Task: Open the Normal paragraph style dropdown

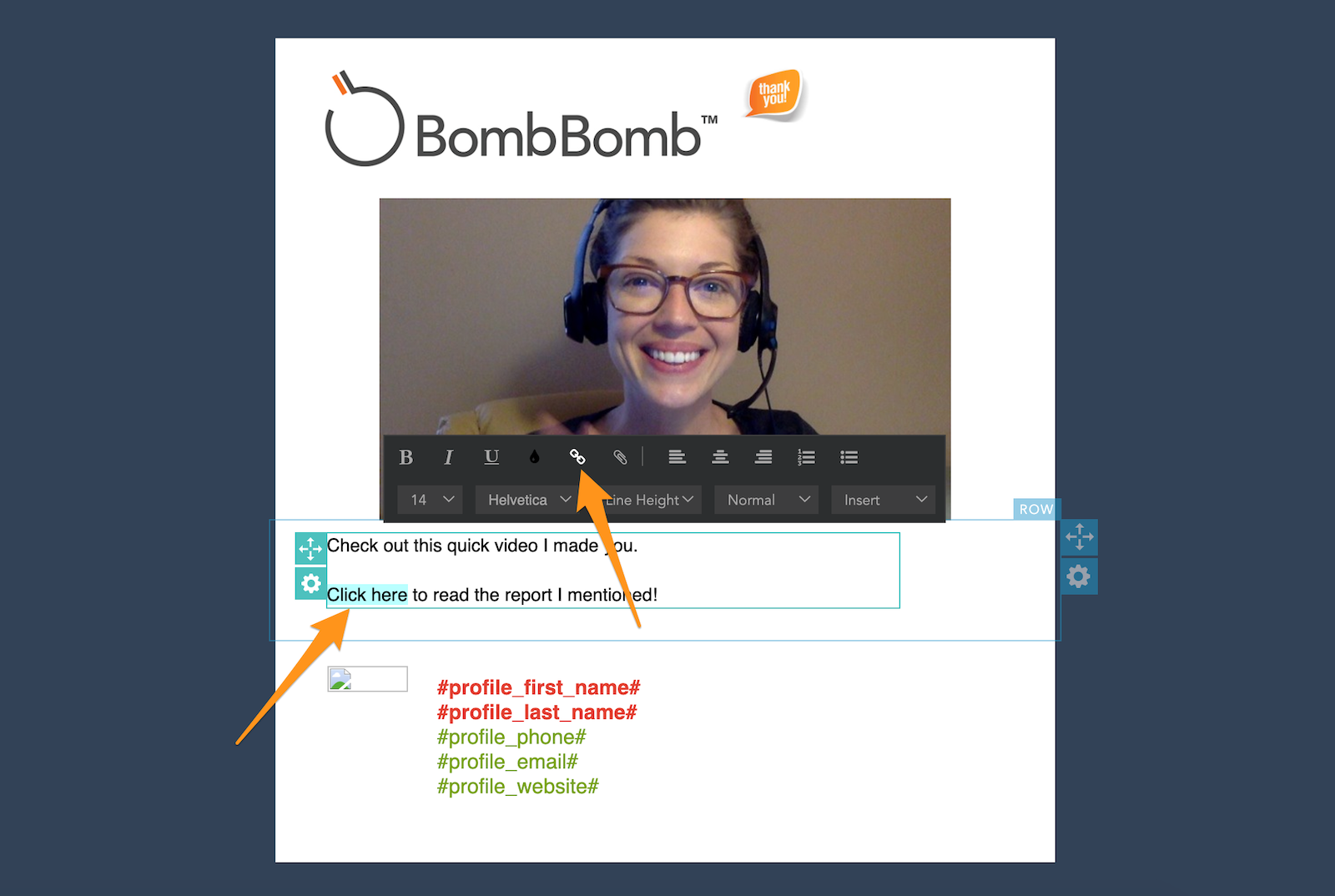Action: [x=766, y=500]
